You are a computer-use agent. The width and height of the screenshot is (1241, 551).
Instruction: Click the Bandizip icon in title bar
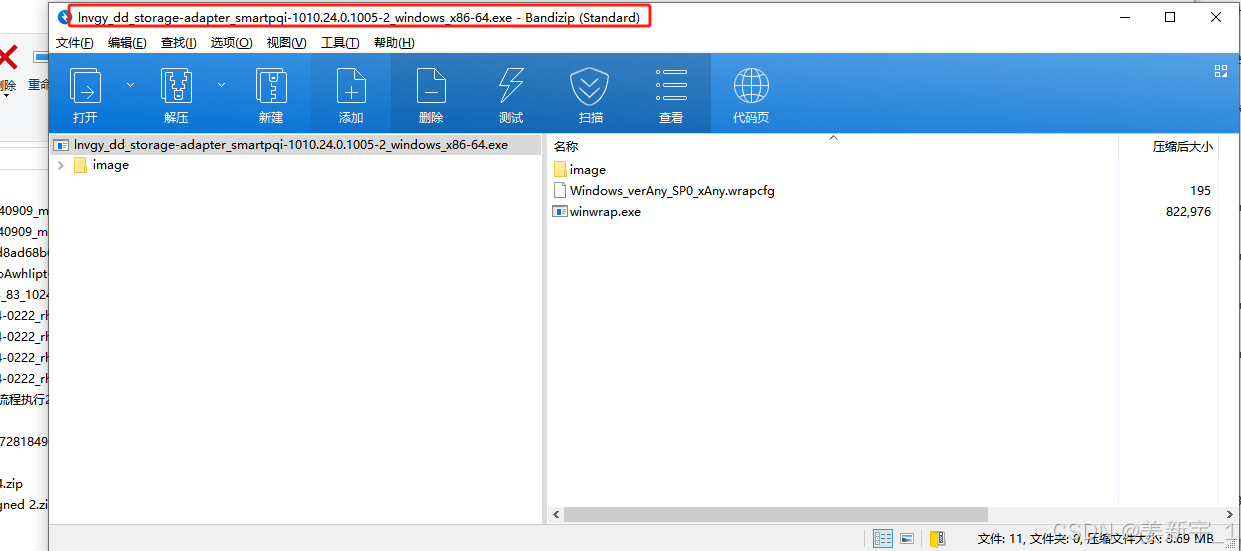pos(64,17)
